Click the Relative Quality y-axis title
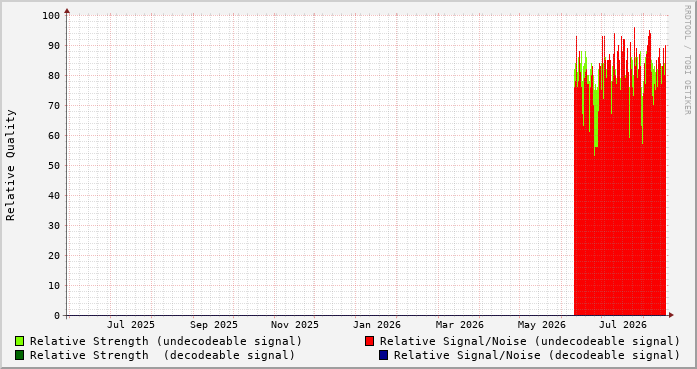The height and width of the screenshot is (369, 697). click(x=10, y=165)
